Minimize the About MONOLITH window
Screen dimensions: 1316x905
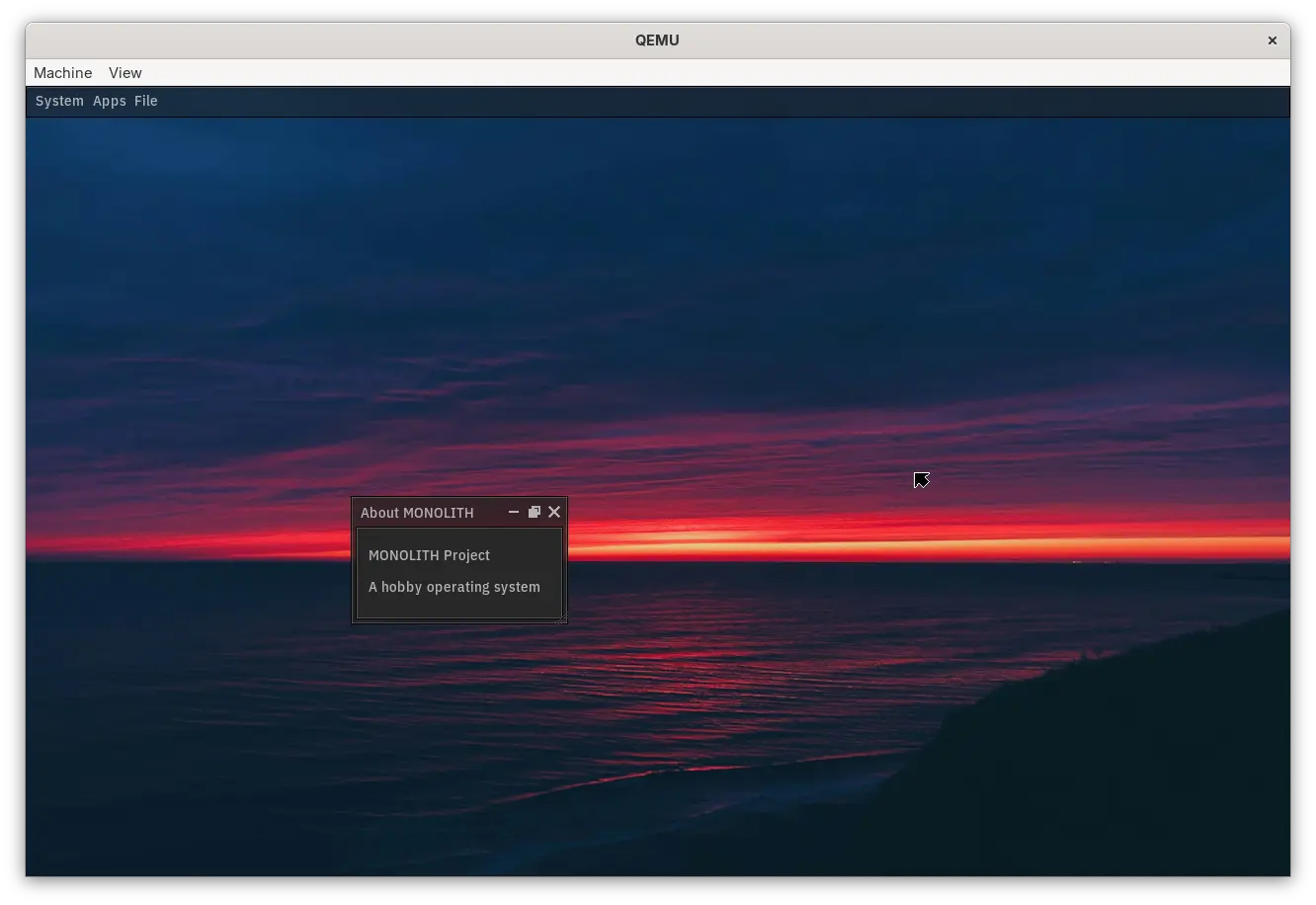[x=513, y=512]
